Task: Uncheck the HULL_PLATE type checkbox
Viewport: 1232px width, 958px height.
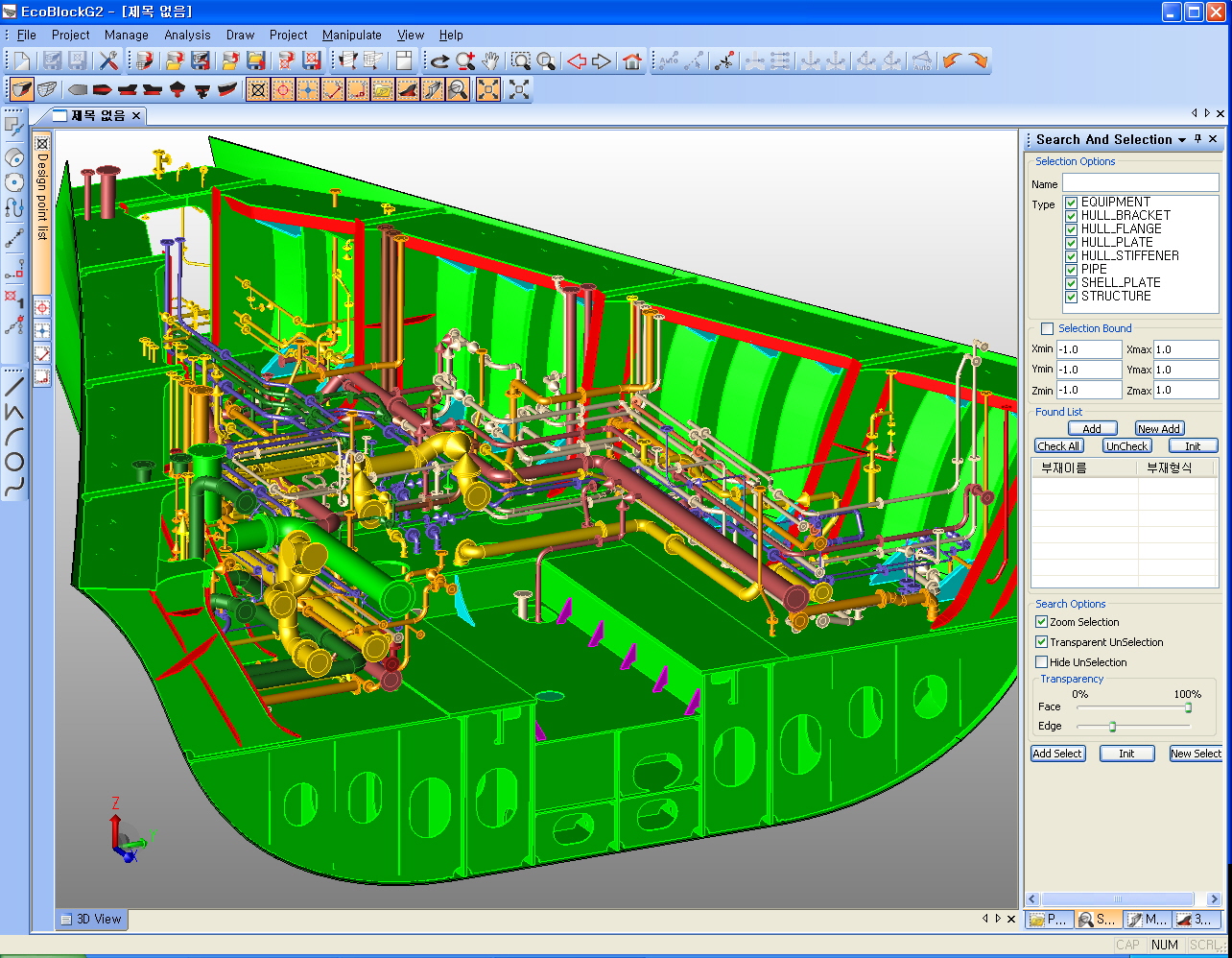Action: 1071,243
